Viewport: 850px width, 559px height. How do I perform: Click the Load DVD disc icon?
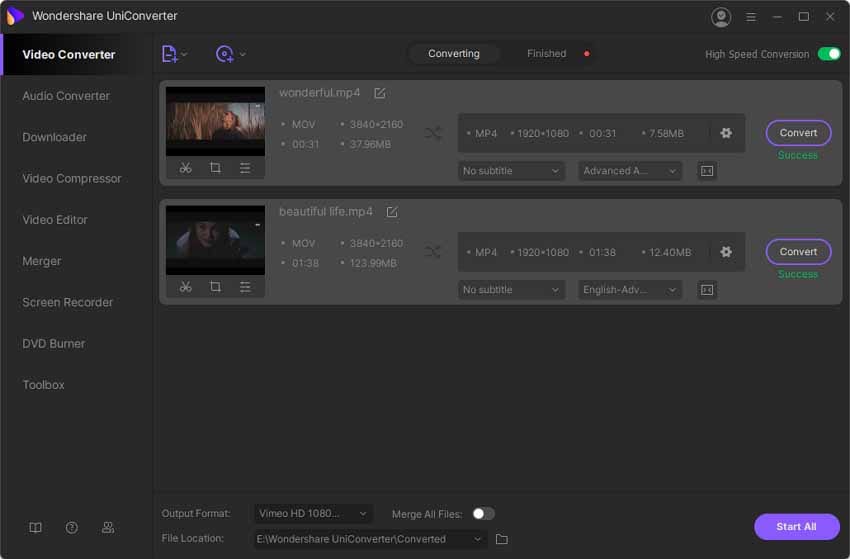click(224, 54)
